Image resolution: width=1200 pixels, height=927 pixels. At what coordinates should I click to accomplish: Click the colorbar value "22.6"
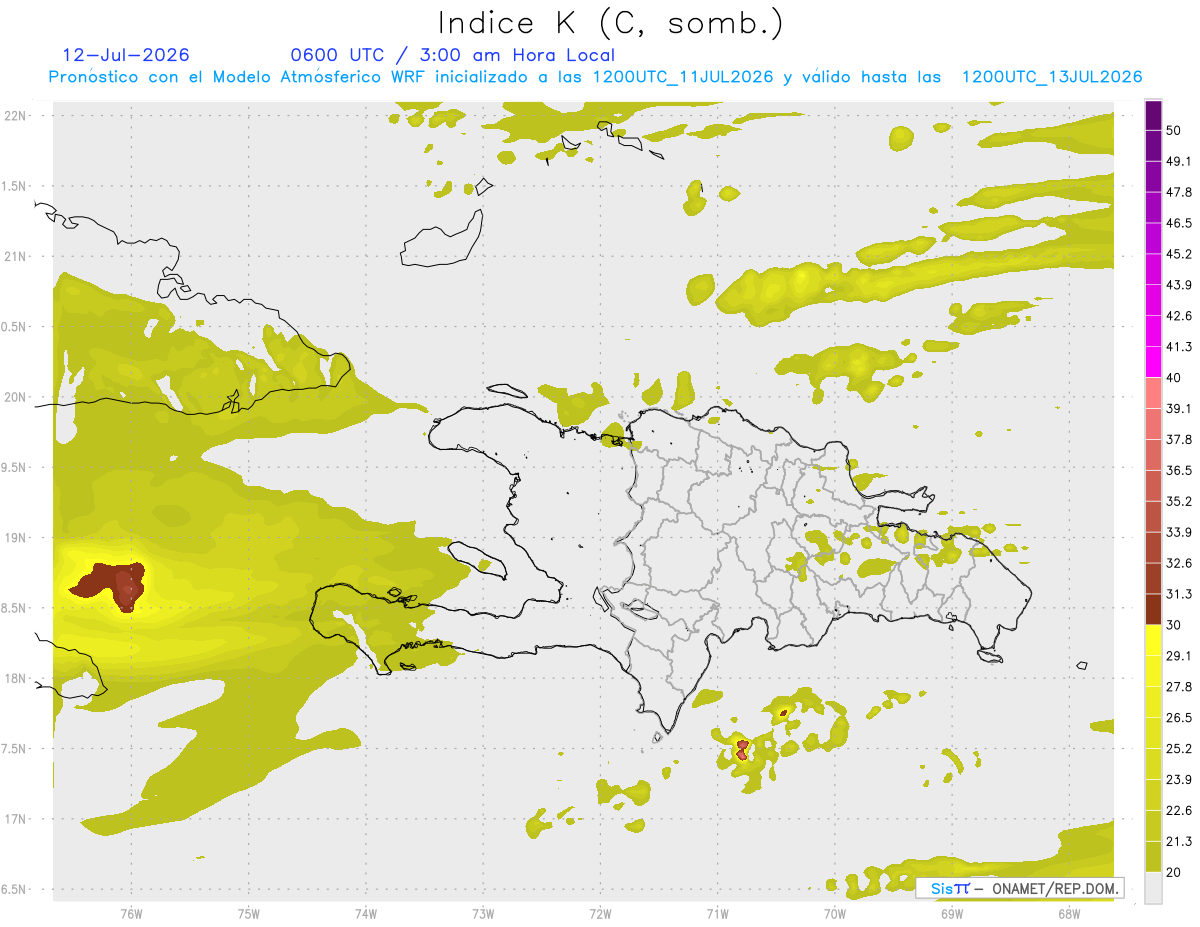(1179, 811)
